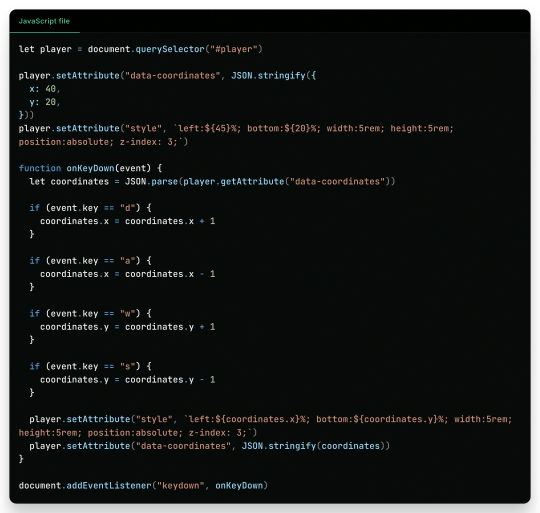Click the 'document.addEventListener("keydown"' line
The width and height of the screenshot is (540, 513).
(143, 485)
